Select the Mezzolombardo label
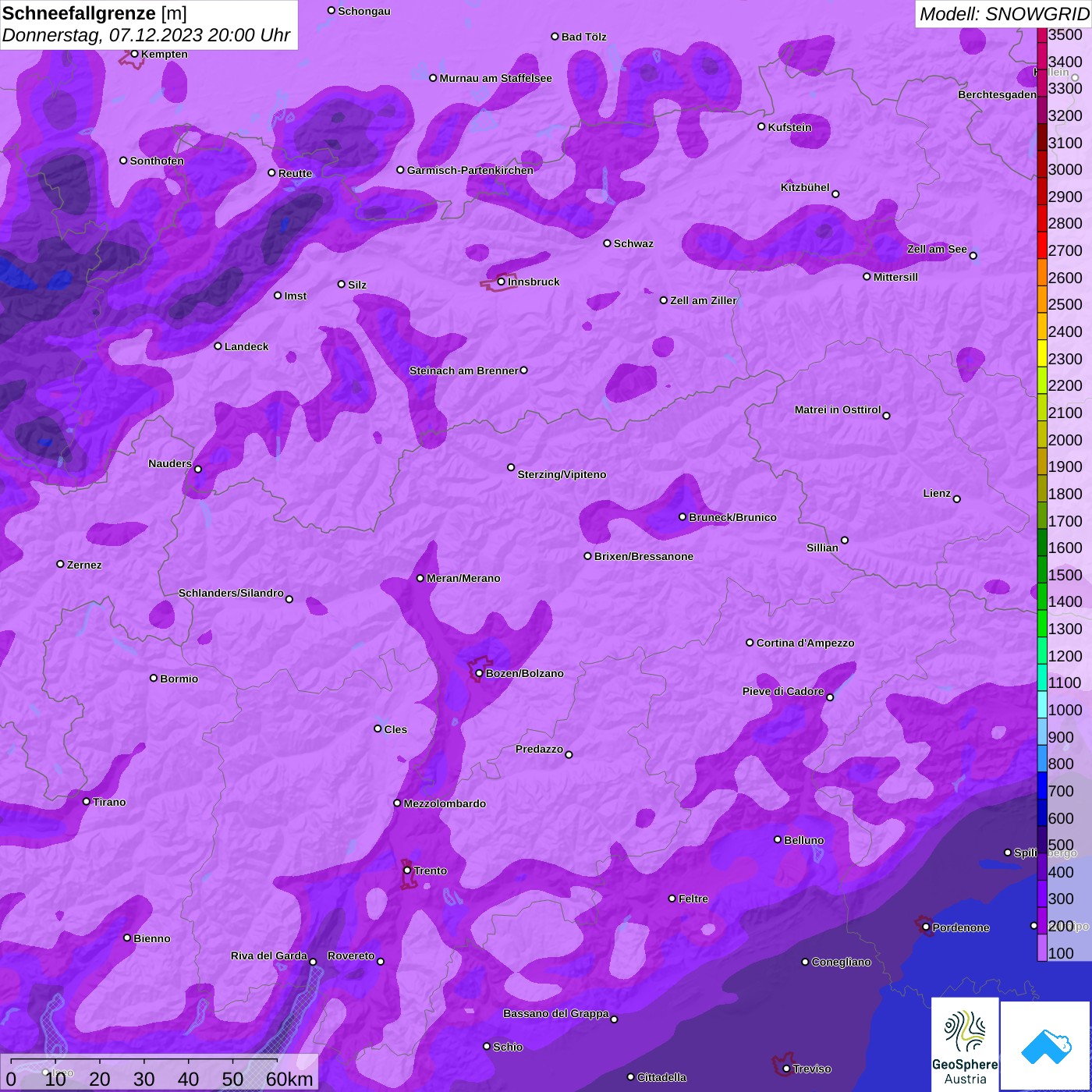 pyautogui.click(x=445, y=803)
